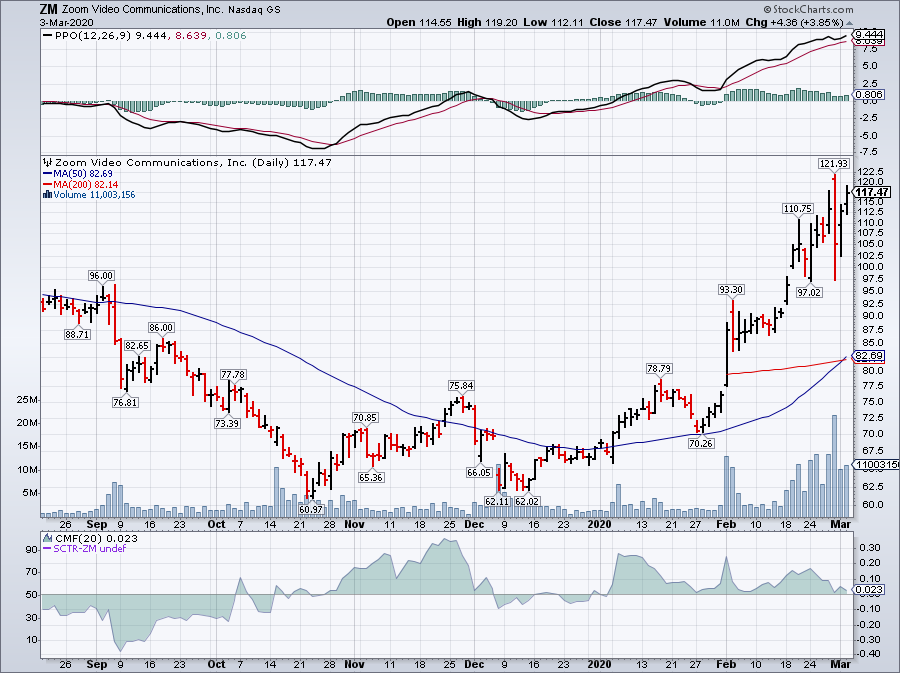This screenshot has width=900, height=673.
Task: Click the 70.85 price high annotation
Action: tap(365, 418)
